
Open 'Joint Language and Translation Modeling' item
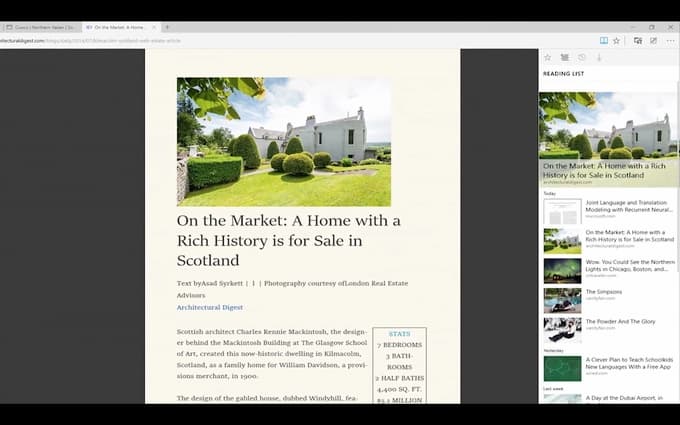pyautogui.click(x=609, y=210)
